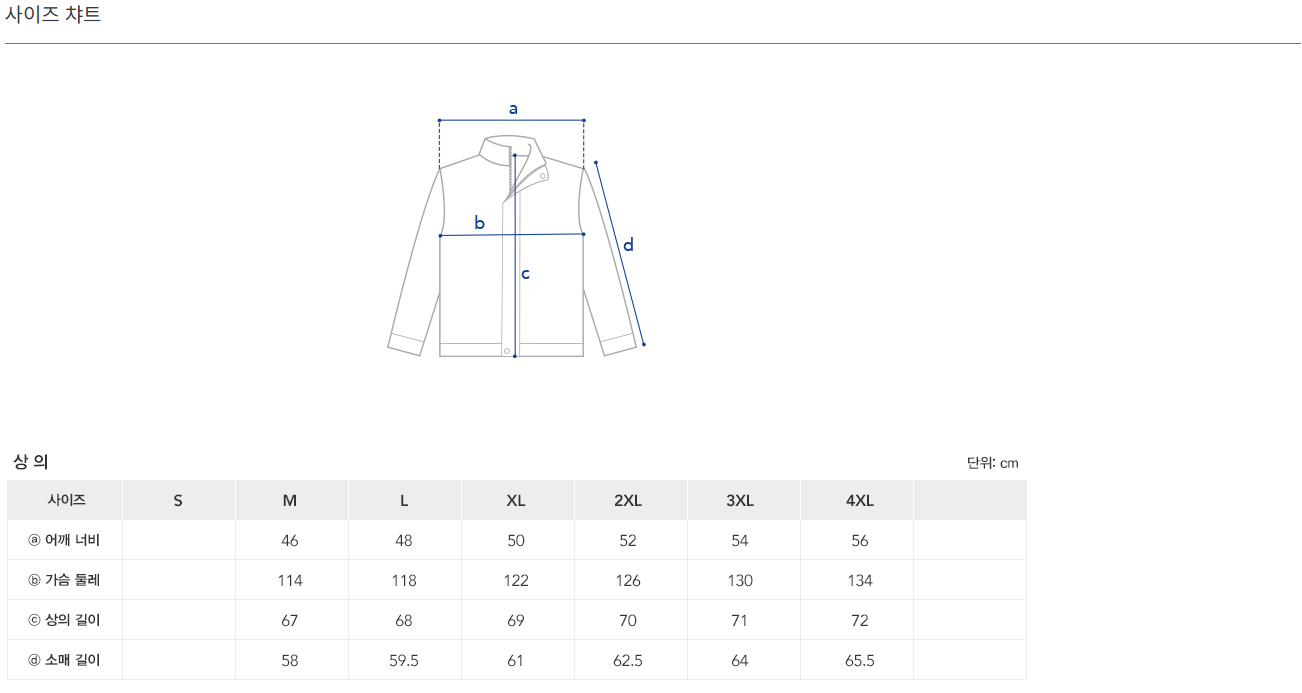The height and width of the screenshot is (693, 1302).
Task: Click the sleeve label 'd' on diagram
Action: [628, 245]
